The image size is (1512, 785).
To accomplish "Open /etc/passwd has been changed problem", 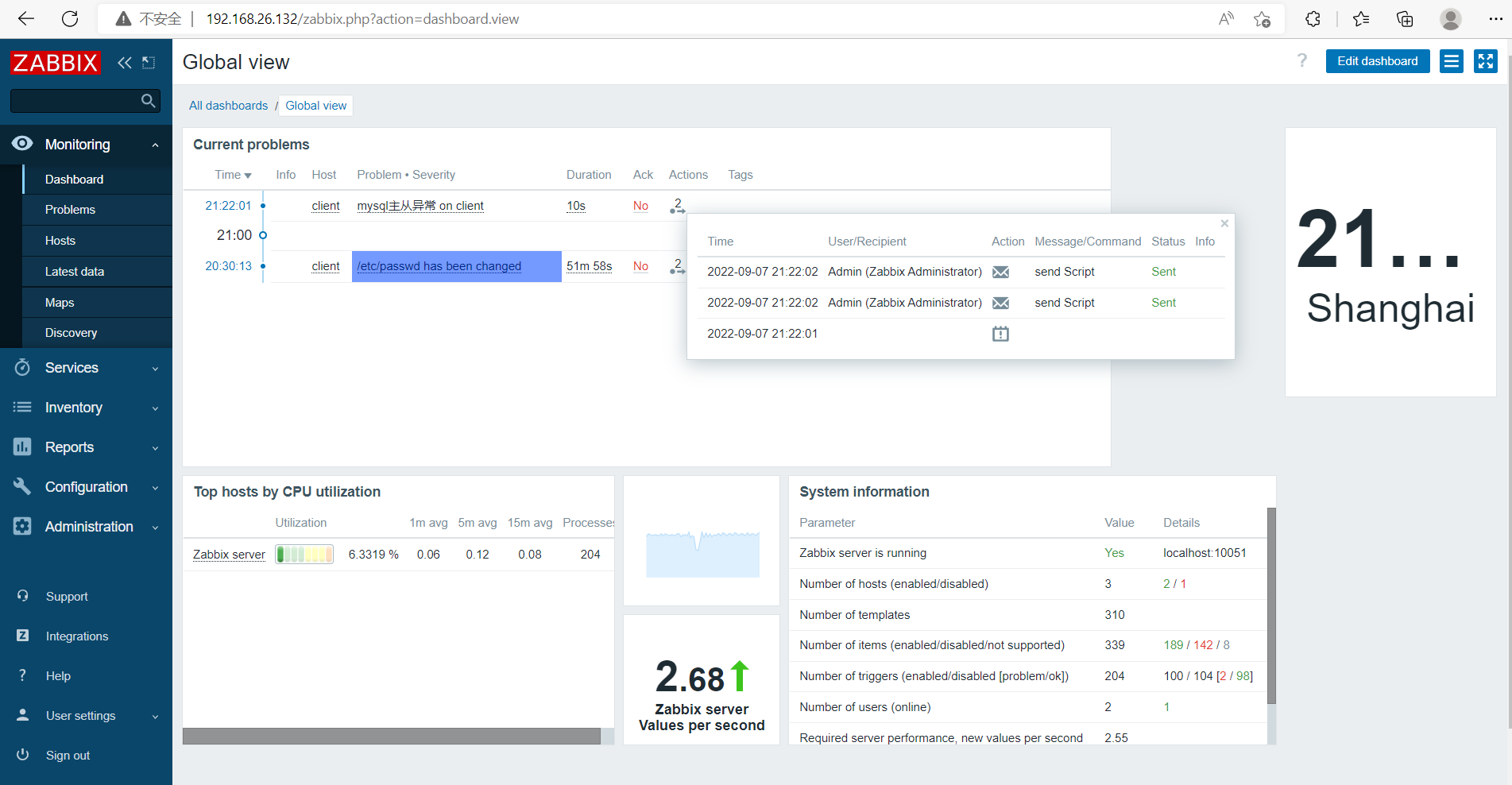I will point(439,266).
